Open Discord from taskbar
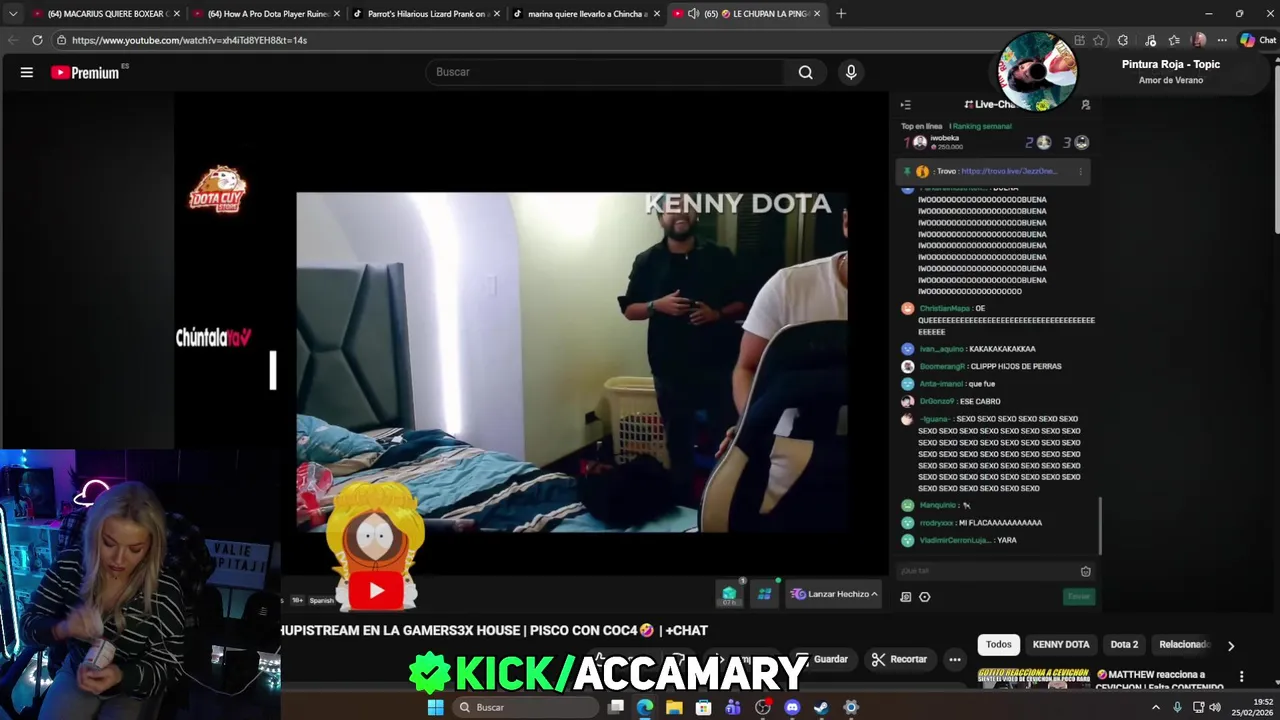The image size is (1280, 720). tap(792, 707)
